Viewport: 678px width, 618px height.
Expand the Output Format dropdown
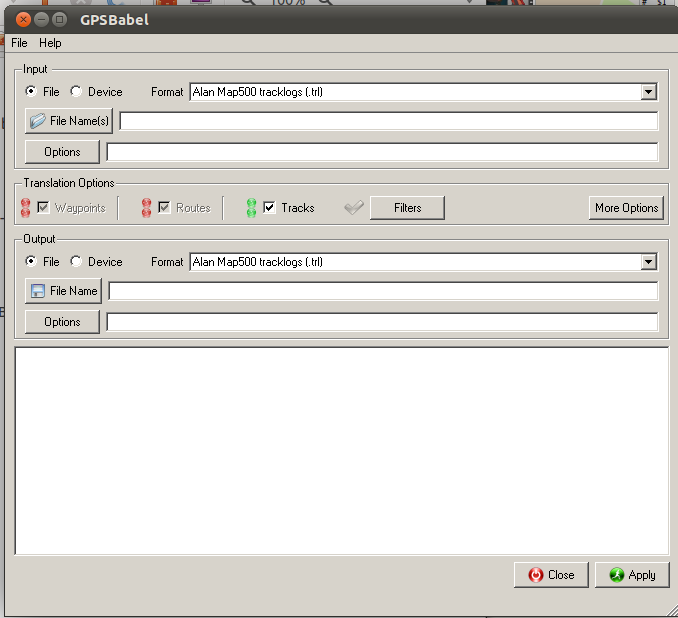pos(649,262)
